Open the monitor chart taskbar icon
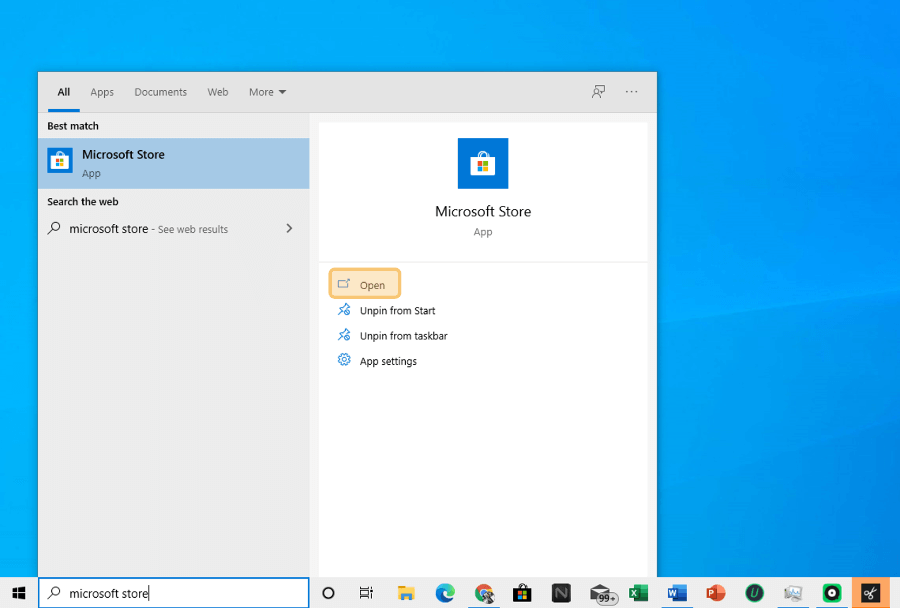Image resolution: width=900 pixels, height=608 pixels. point(793,593)
